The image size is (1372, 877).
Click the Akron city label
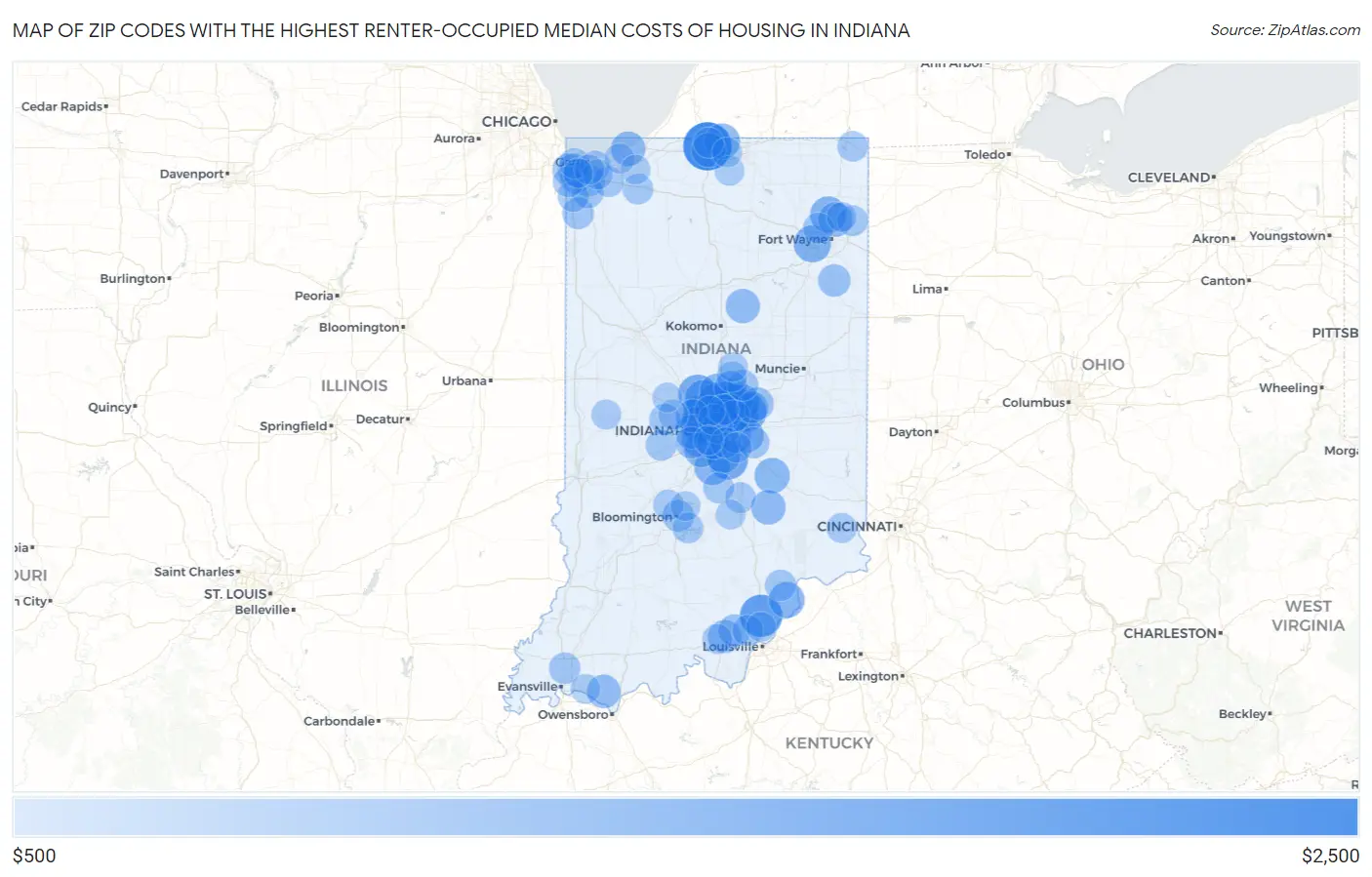1211,239
